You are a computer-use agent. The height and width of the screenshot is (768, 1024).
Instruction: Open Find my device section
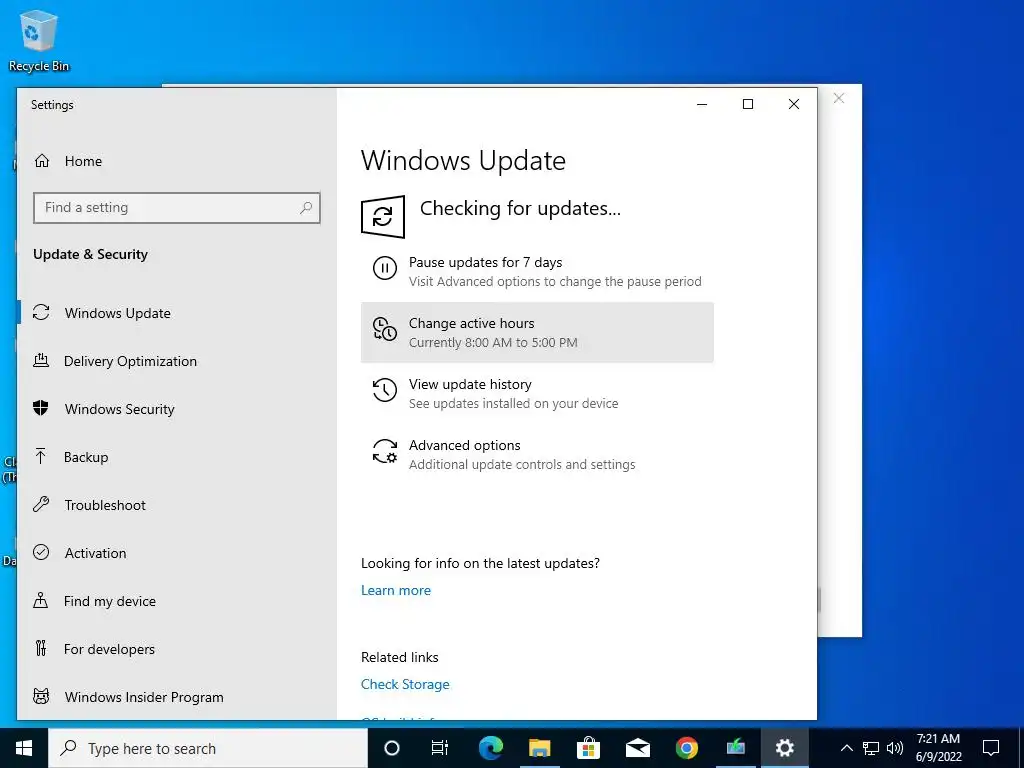click(x=176, y=600)
